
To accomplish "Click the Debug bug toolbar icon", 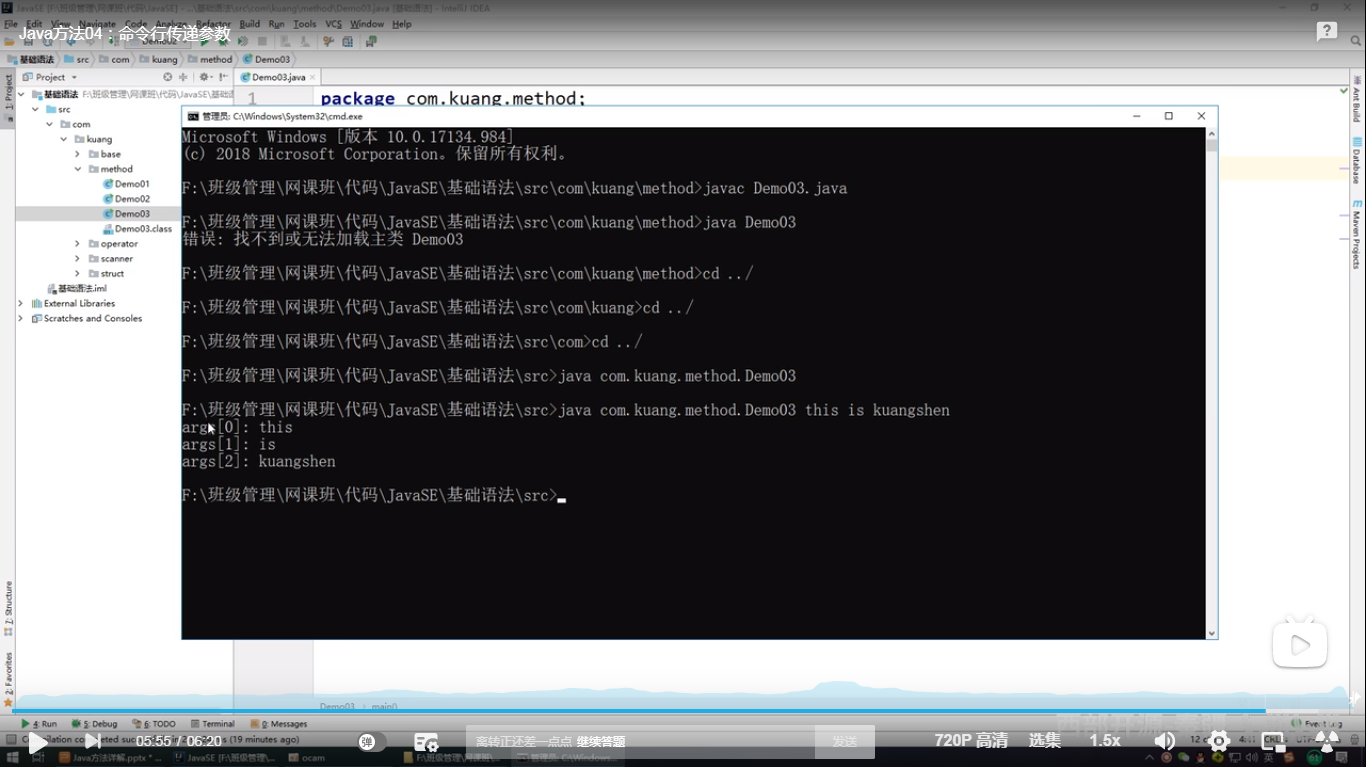I will [x=224, y=42].
